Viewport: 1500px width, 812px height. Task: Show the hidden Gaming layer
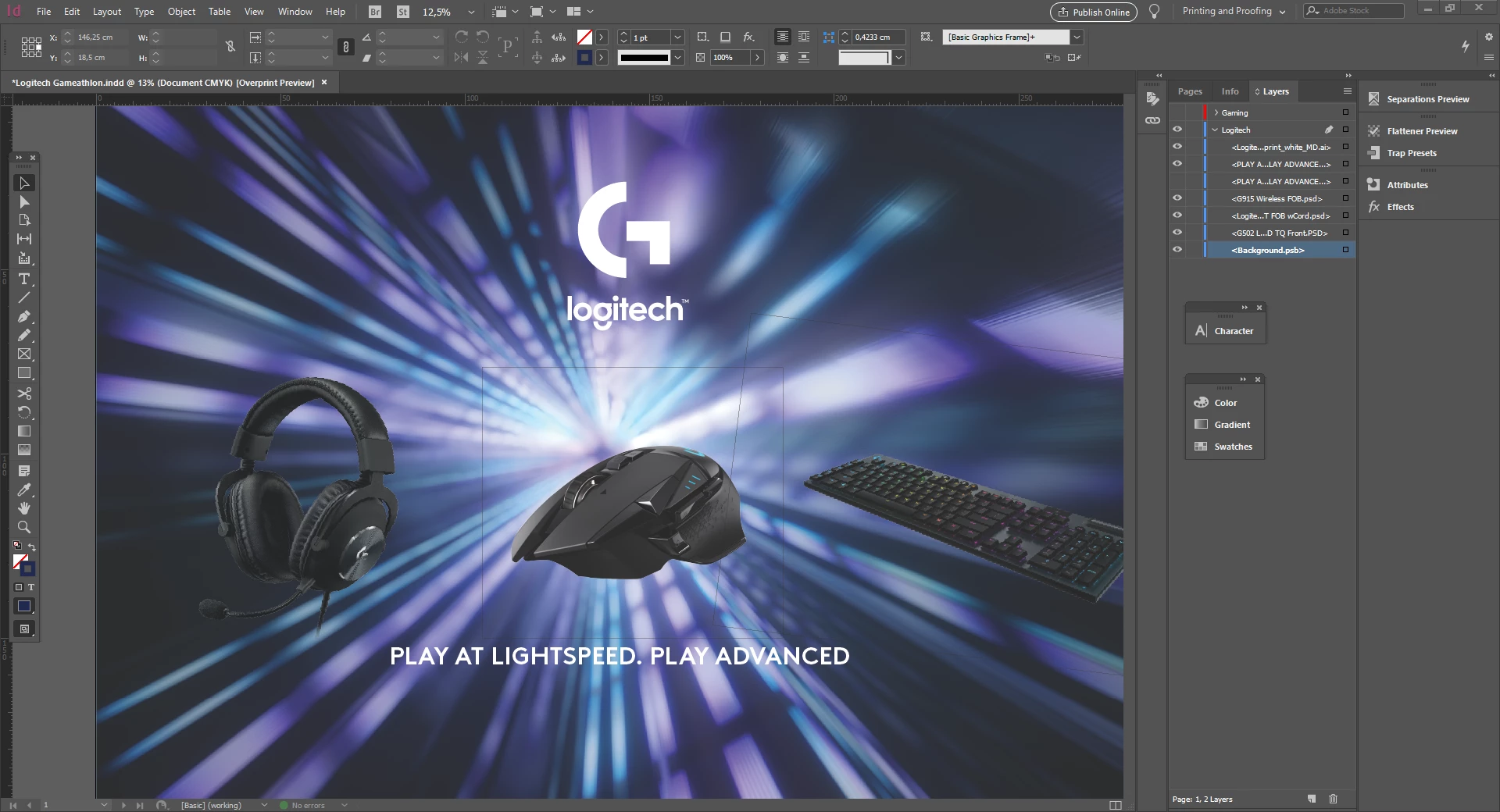(1177, 112)
